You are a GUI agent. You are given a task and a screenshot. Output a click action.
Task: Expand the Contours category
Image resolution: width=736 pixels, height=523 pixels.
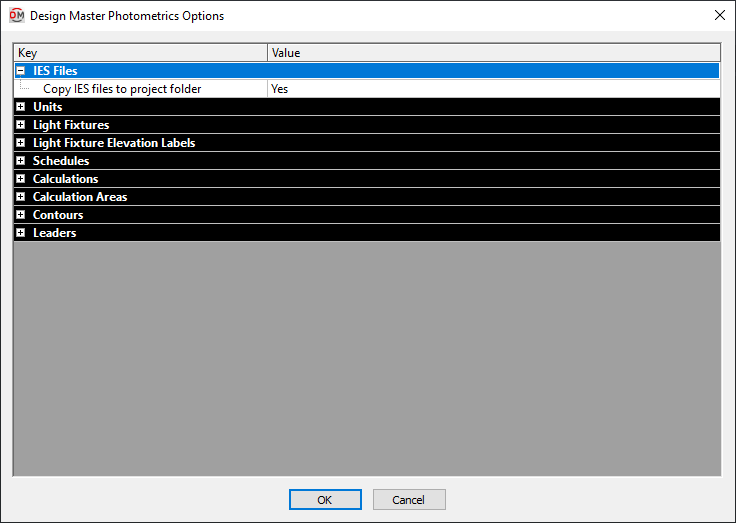point(21,215)
